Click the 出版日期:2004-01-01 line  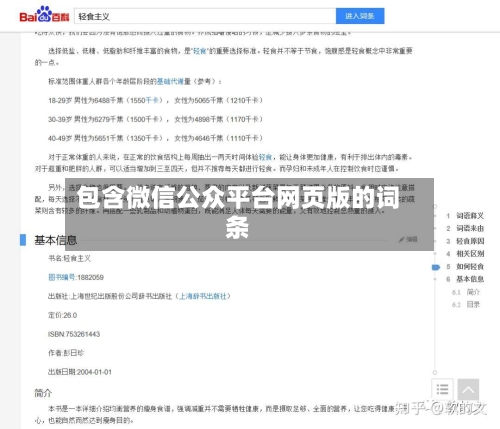point(80,372)
